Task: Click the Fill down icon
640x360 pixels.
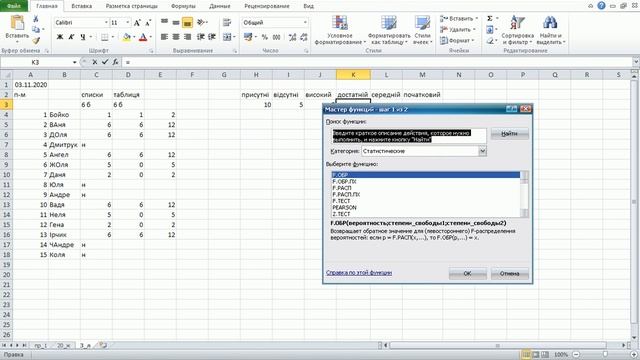Action: [x=490, y=30]
